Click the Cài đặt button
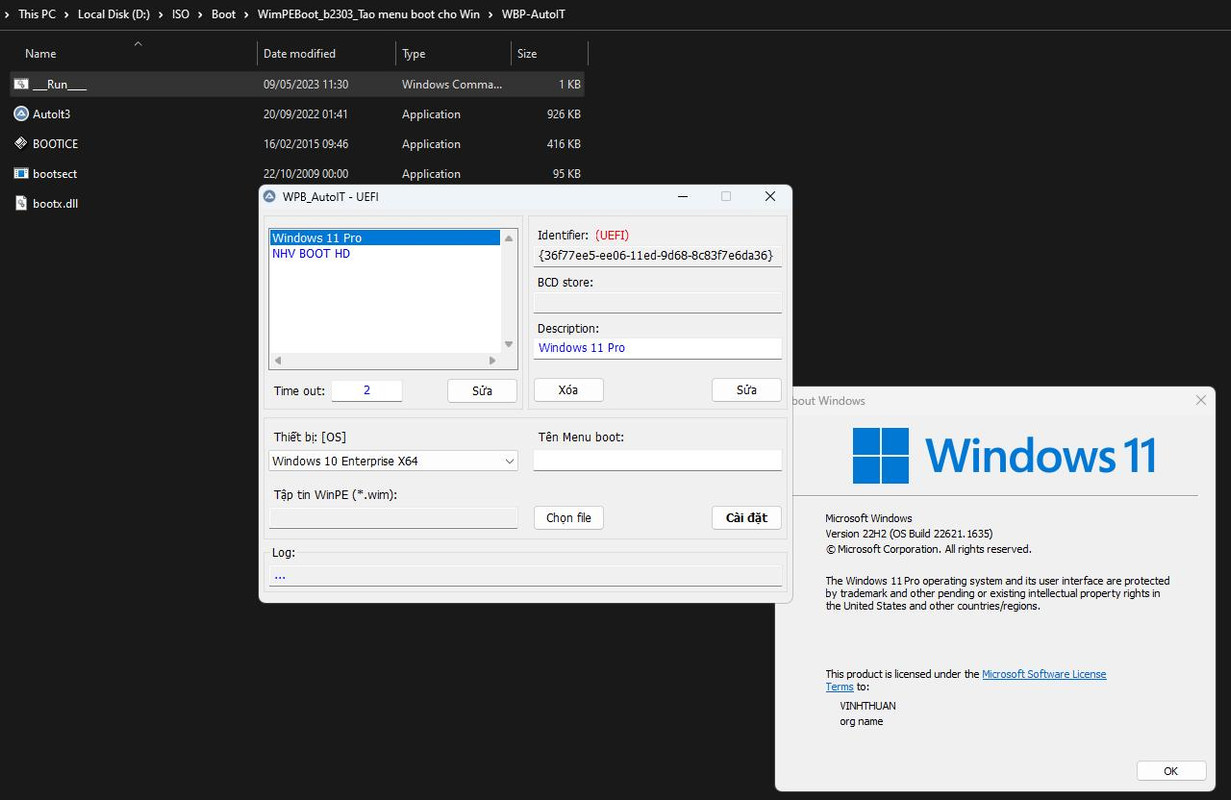Viewport: 1231px width, 800px height. (746, 517)
